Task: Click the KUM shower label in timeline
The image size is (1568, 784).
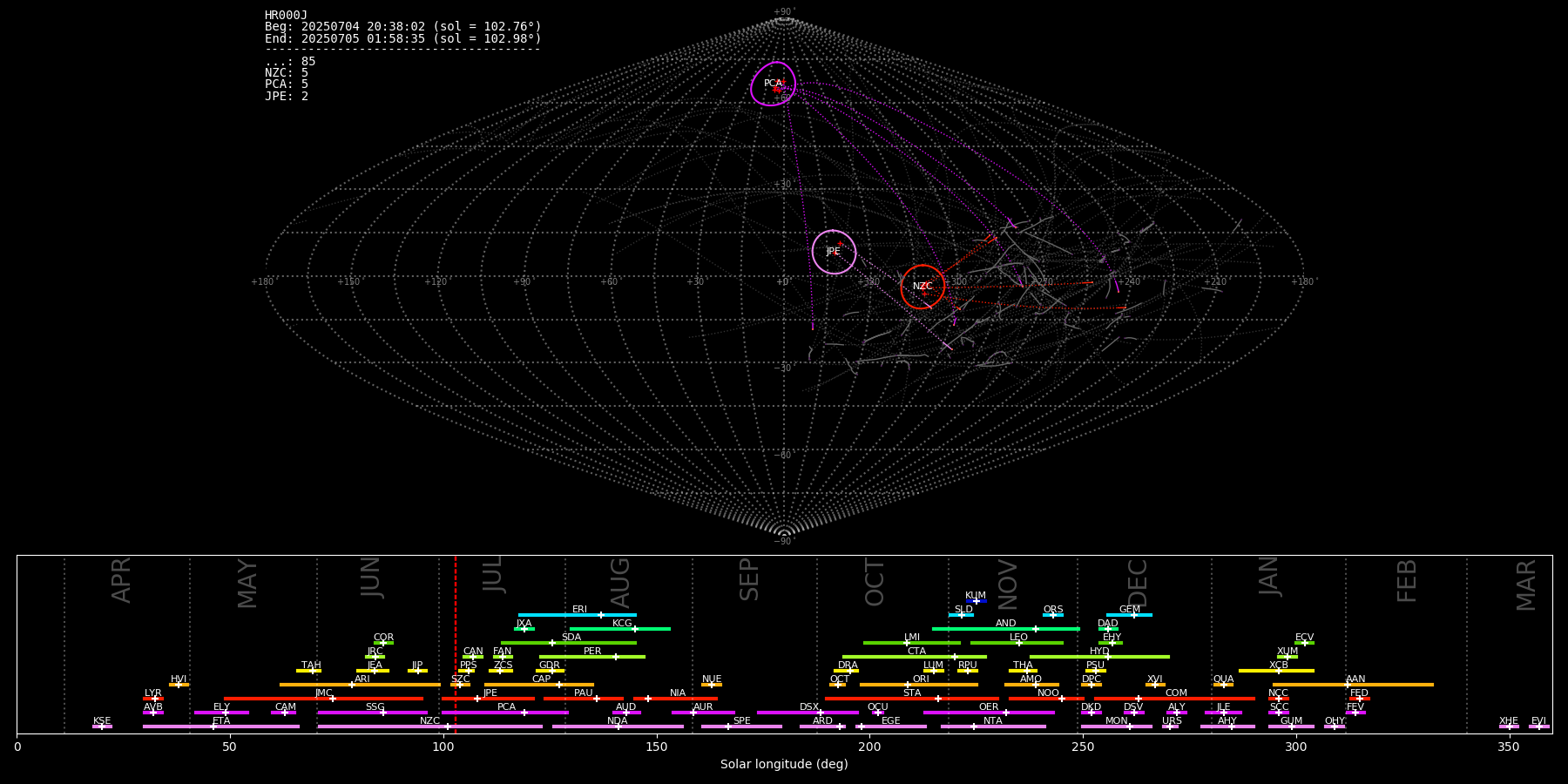Action: point(976,596)
